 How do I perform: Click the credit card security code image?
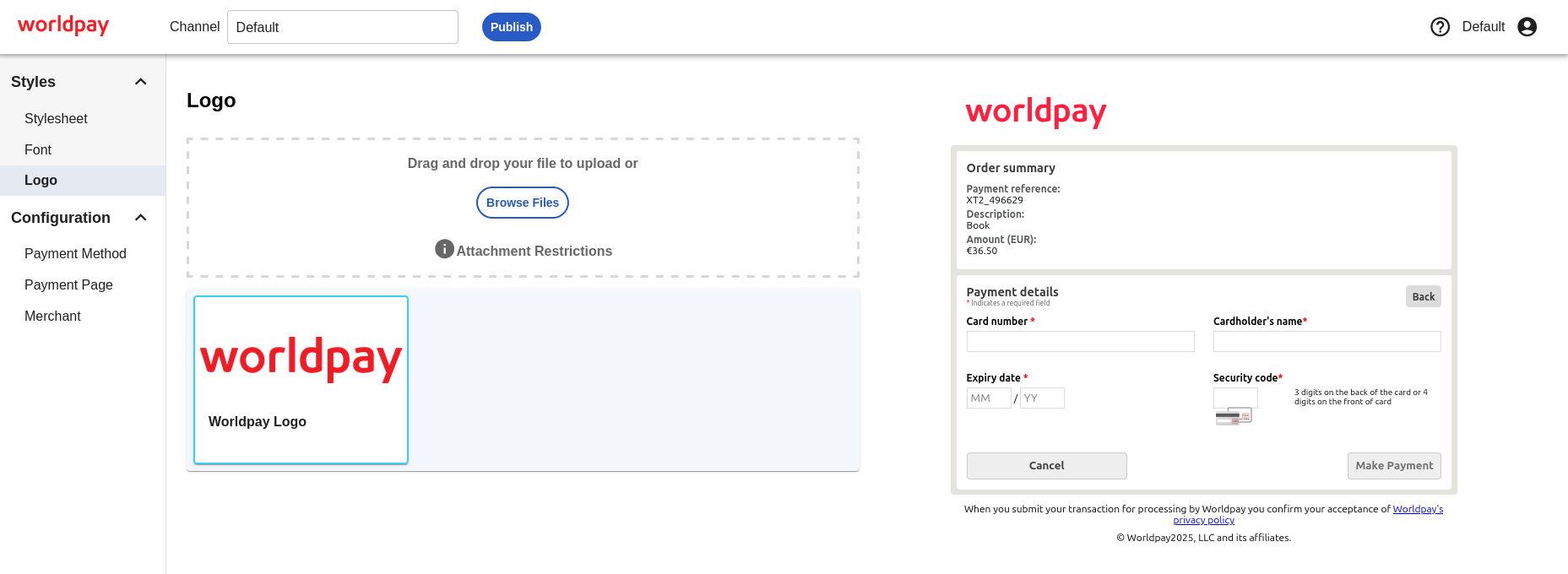click(x=1234, y=417)
